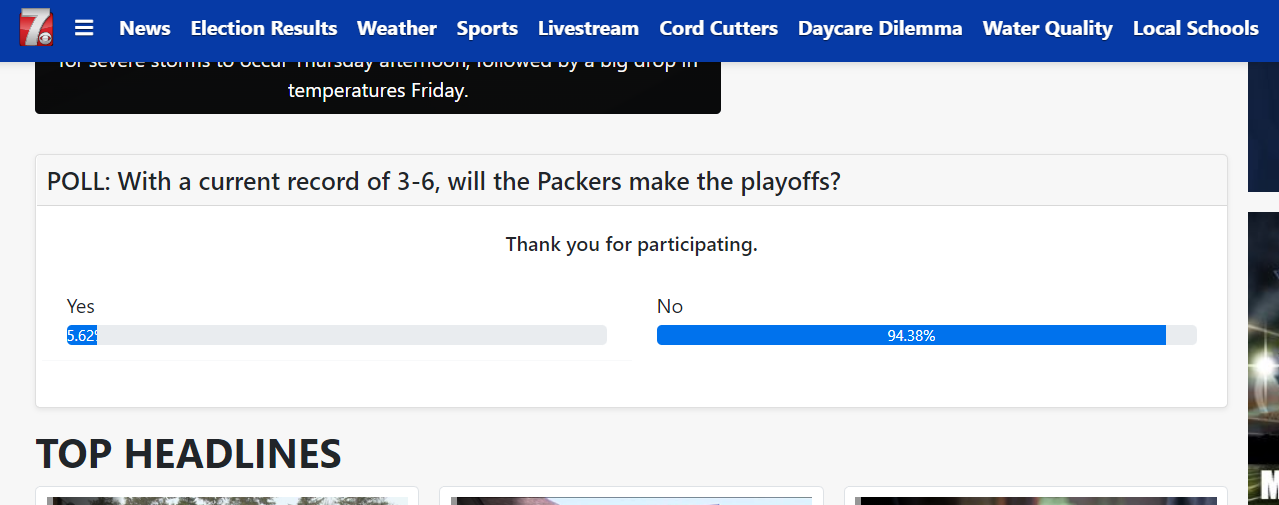Click the TOP HEADLINES heading
This screenshot has height=505, width=1279.
pos(189,454)
